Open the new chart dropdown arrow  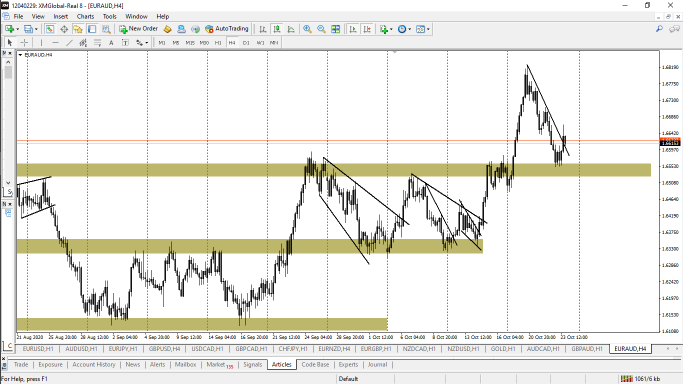(17, 29)
